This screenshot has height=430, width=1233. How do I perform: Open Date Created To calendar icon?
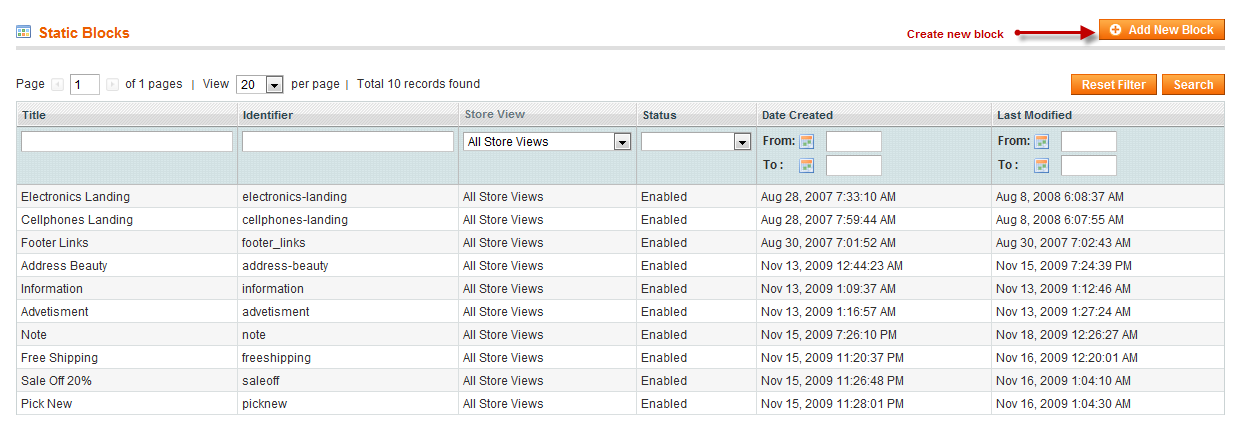(x=807, y=166)
